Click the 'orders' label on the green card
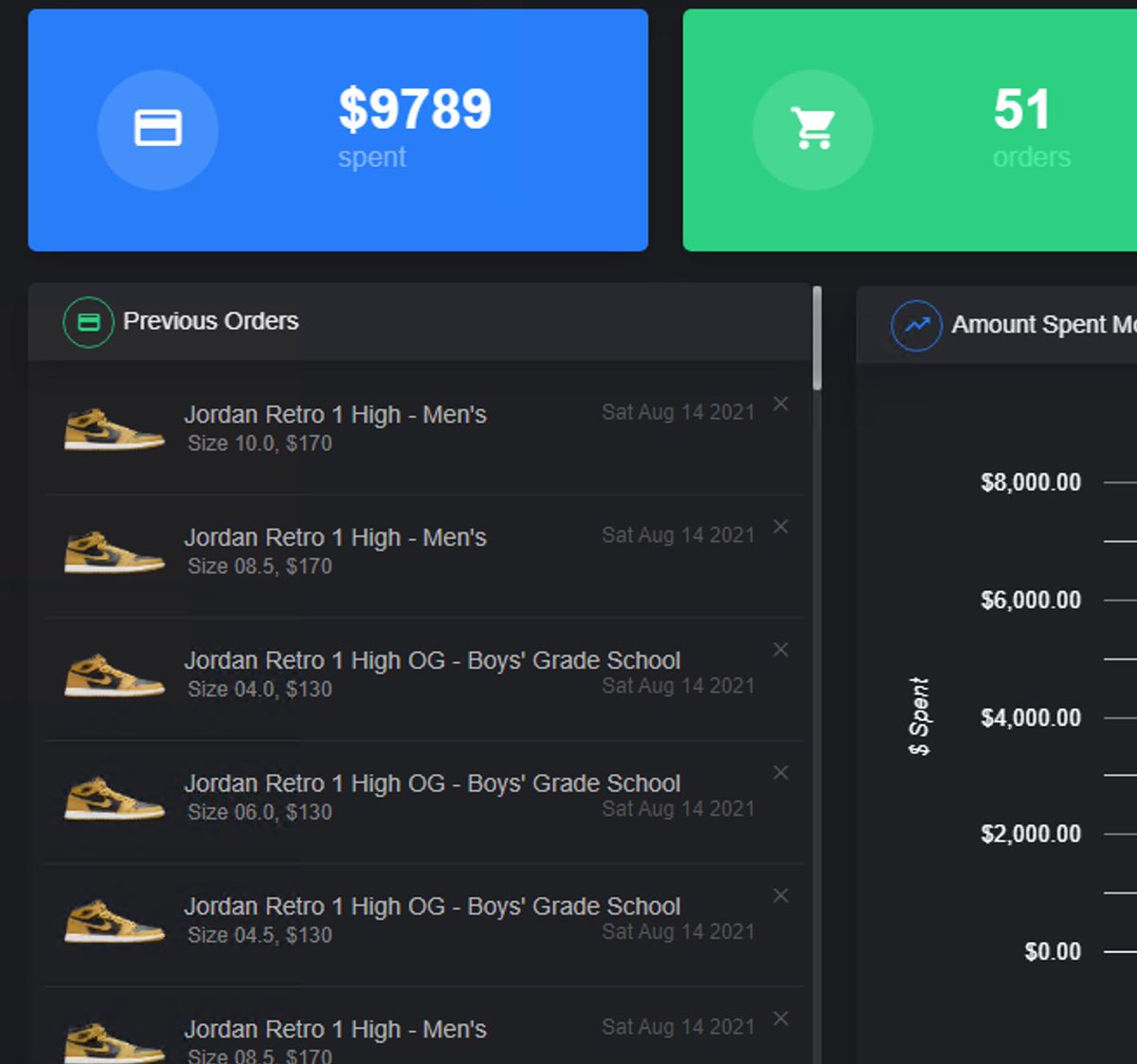1137x1064 pixels. point(1032,157)
